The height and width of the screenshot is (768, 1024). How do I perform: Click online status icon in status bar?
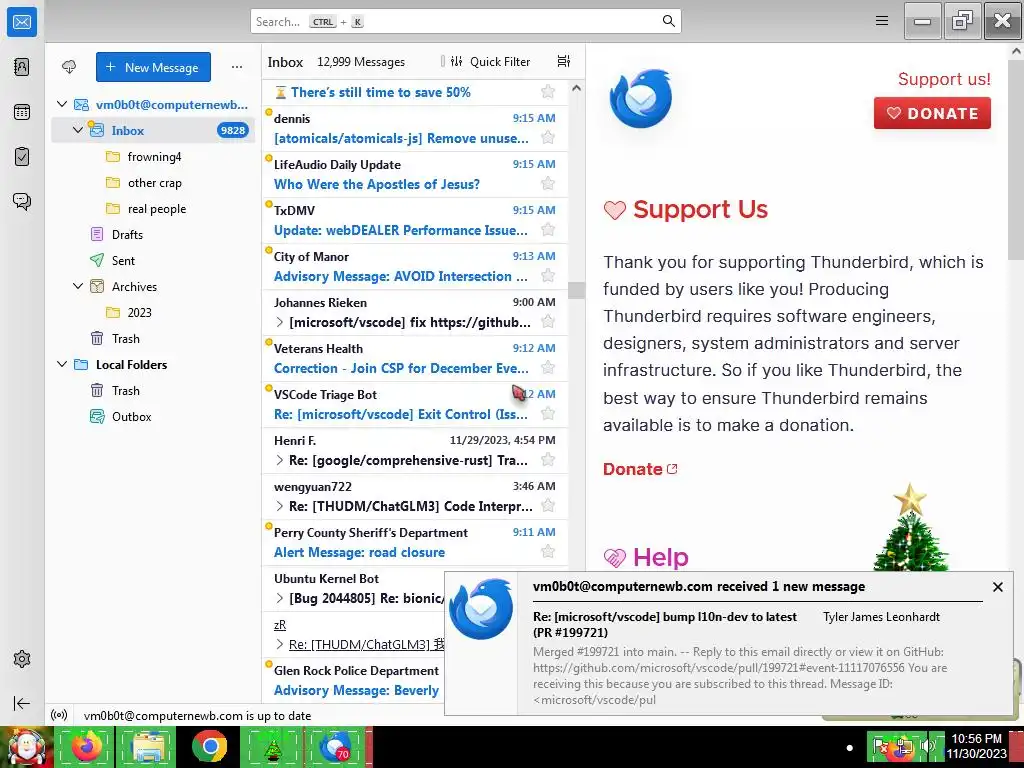(59, 715)
